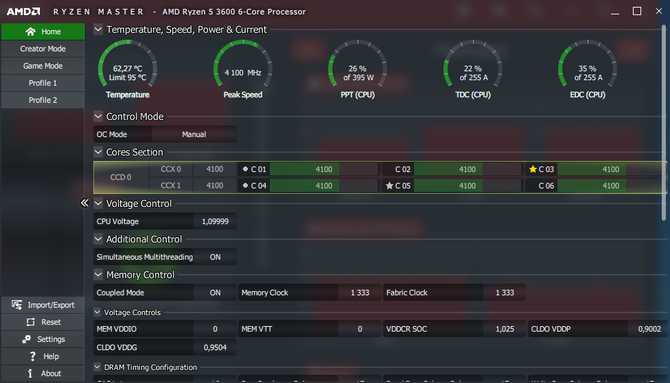Click the Temperature gauge
Image resolution: width=670 pixels, height=383 pixels.
127,64
